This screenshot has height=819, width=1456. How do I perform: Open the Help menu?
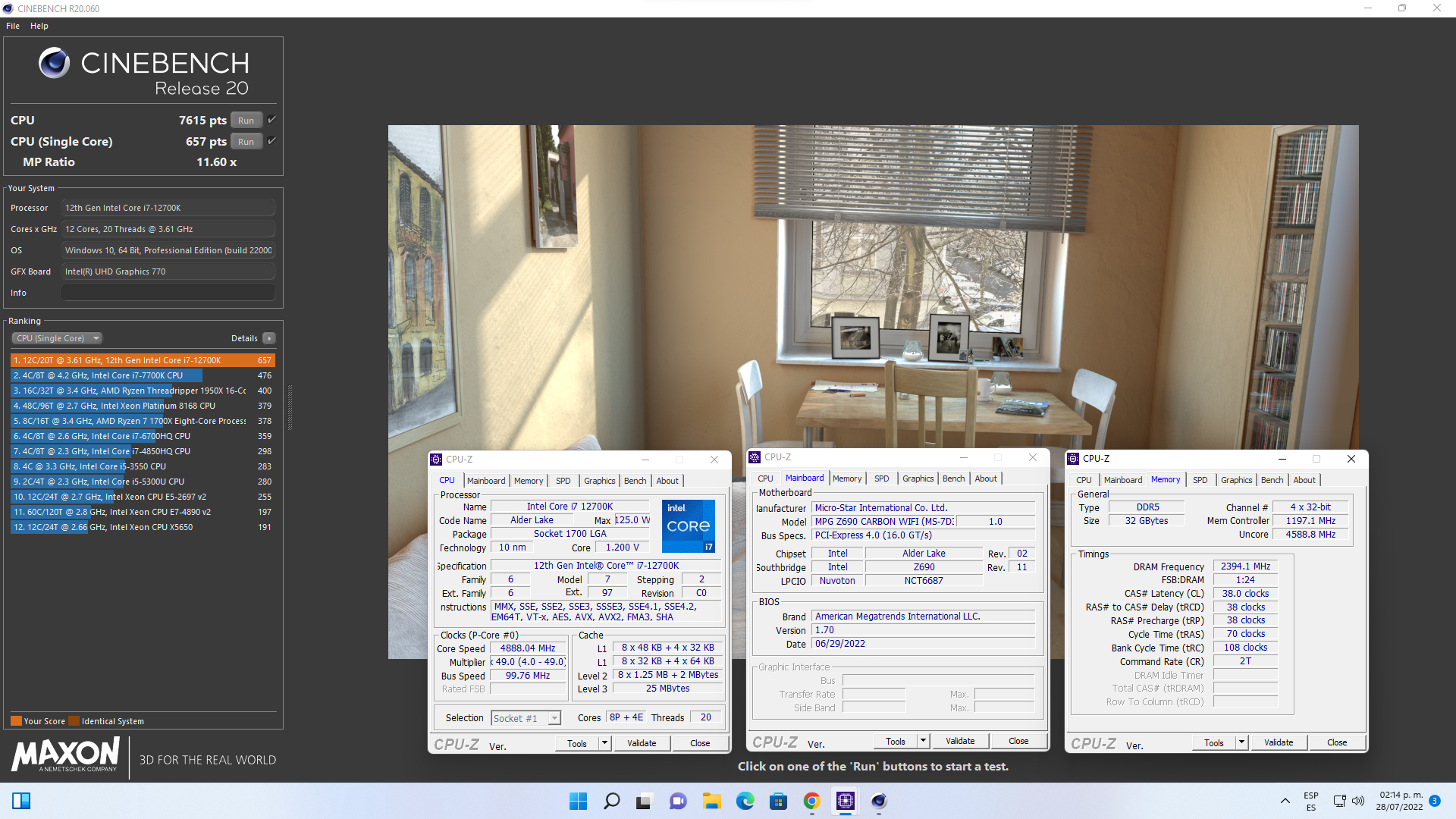[x=39, y=26]
